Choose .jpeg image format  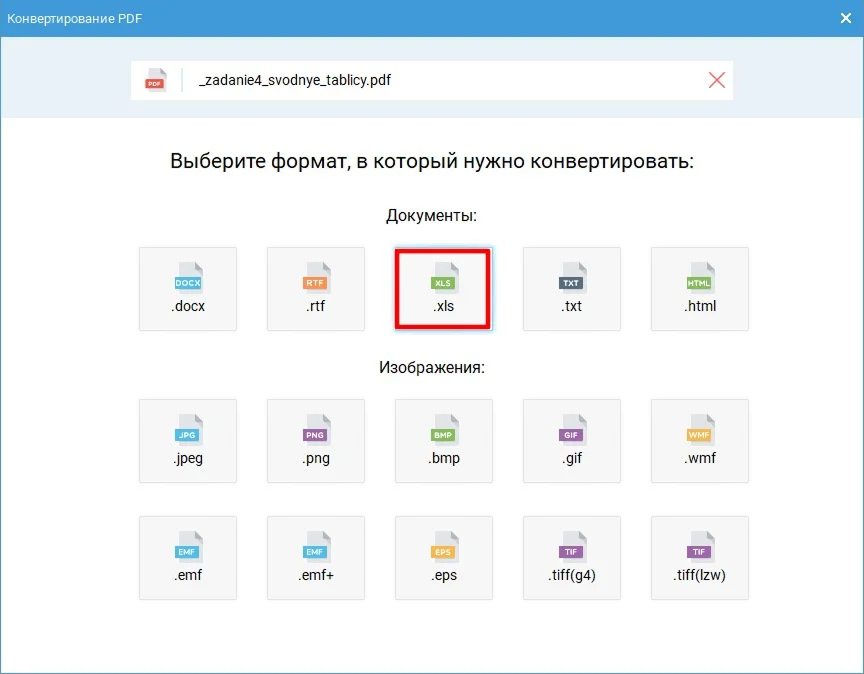coord(188,441)
